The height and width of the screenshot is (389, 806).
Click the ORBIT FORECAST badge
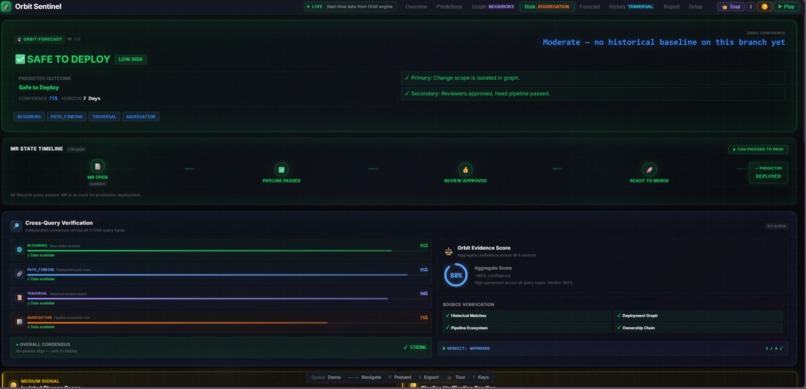click(x=40, y=39)
